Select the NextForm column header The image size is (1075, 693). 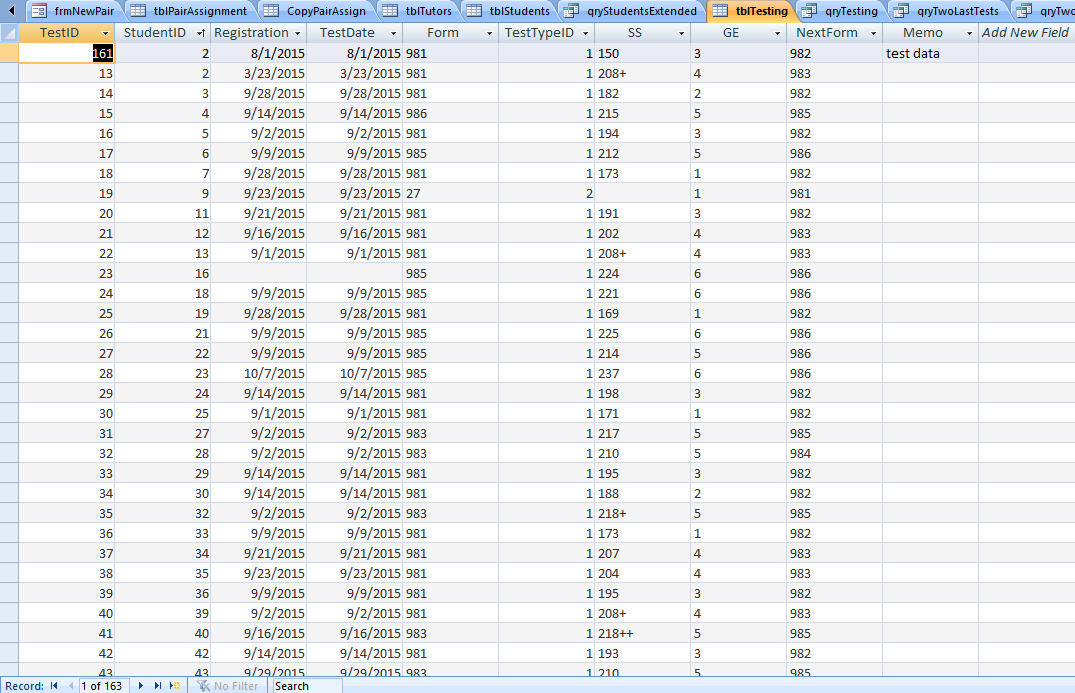(x=827, y=32)
